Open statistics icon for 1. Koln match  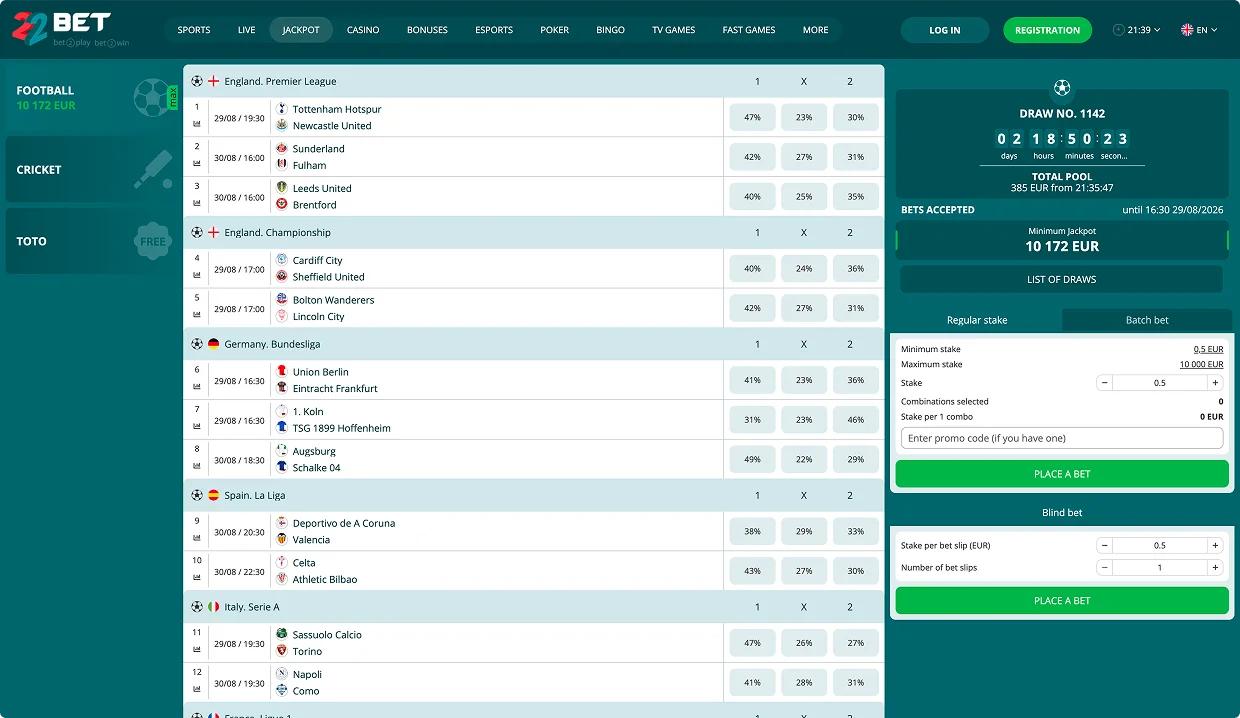[197, 426]
